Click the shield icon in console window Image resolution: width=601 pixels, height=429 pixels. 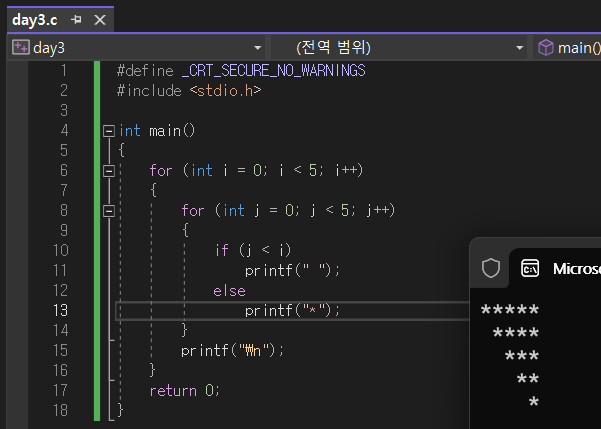click(491, 268)
